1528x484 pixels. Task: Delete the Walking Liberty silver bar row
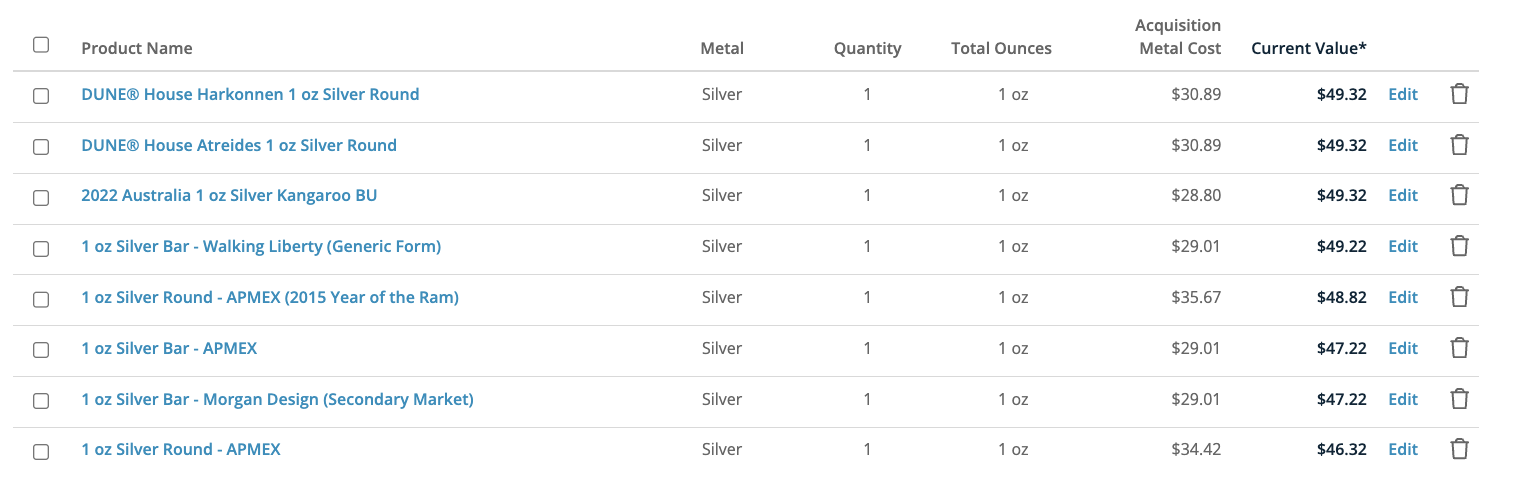pos(1459,246)
